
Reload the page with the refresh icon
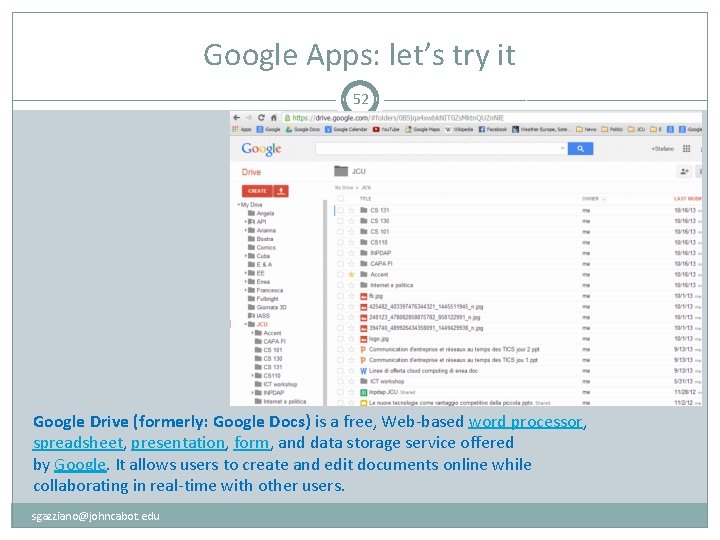[261, 118]
